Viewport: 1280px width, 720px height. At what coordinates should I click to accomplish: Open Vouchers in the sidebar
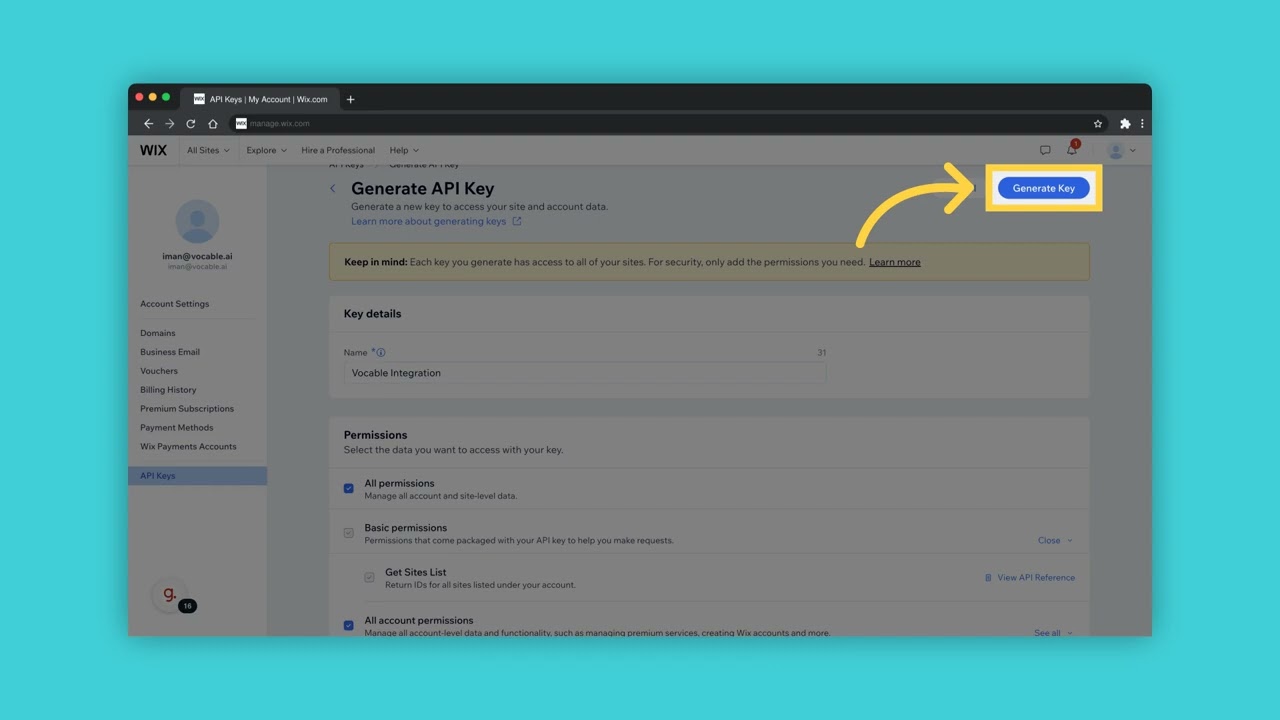click(x=159, y=371)
